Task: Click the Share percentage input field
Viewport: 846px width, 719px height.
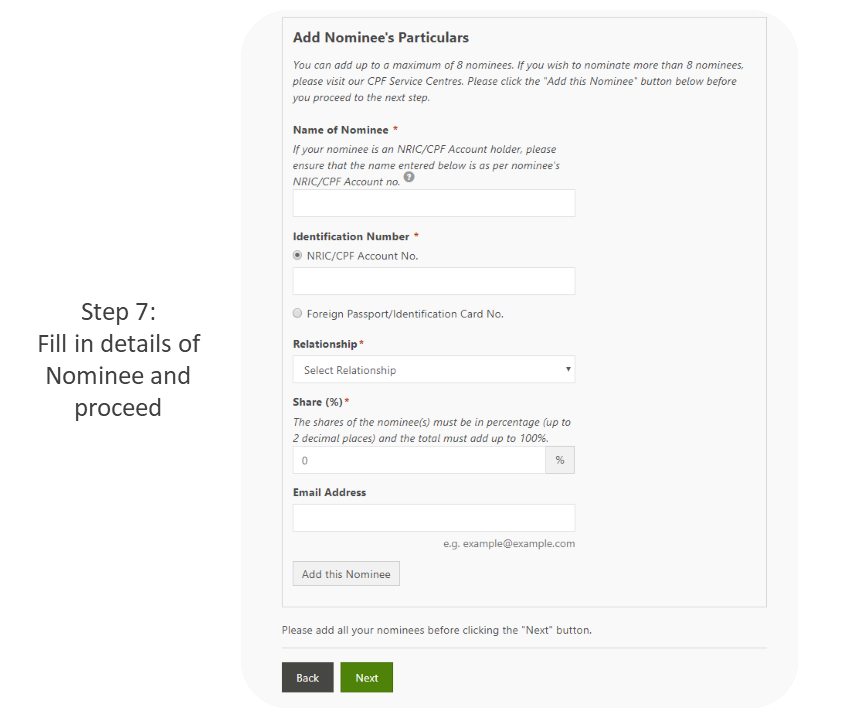Action: (x=419, y=460)
